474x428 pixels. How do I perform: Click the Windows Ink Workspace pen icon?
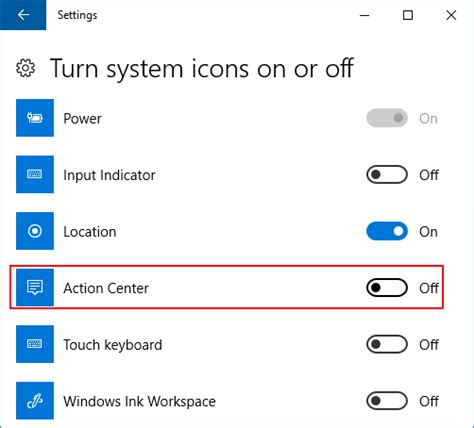click(x=35, y=401)
